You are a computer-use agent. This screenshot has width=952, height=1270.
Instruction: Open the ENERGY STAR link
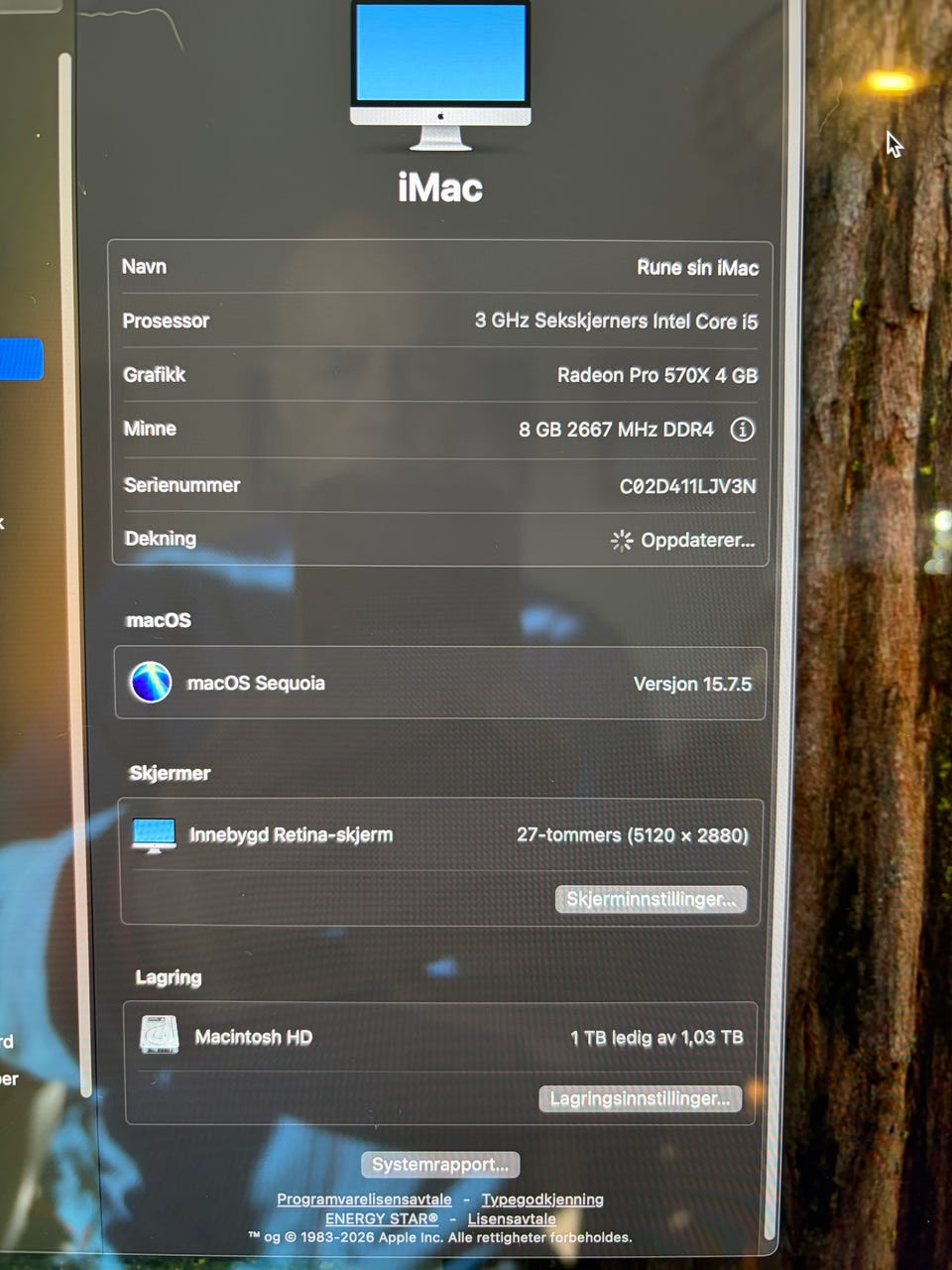tap(382, 1218)
